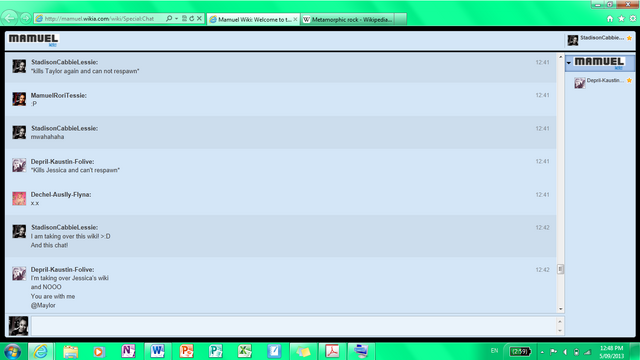Open OneNote from the taskbar
Screen dimensions: 640x360
[128, 351]
